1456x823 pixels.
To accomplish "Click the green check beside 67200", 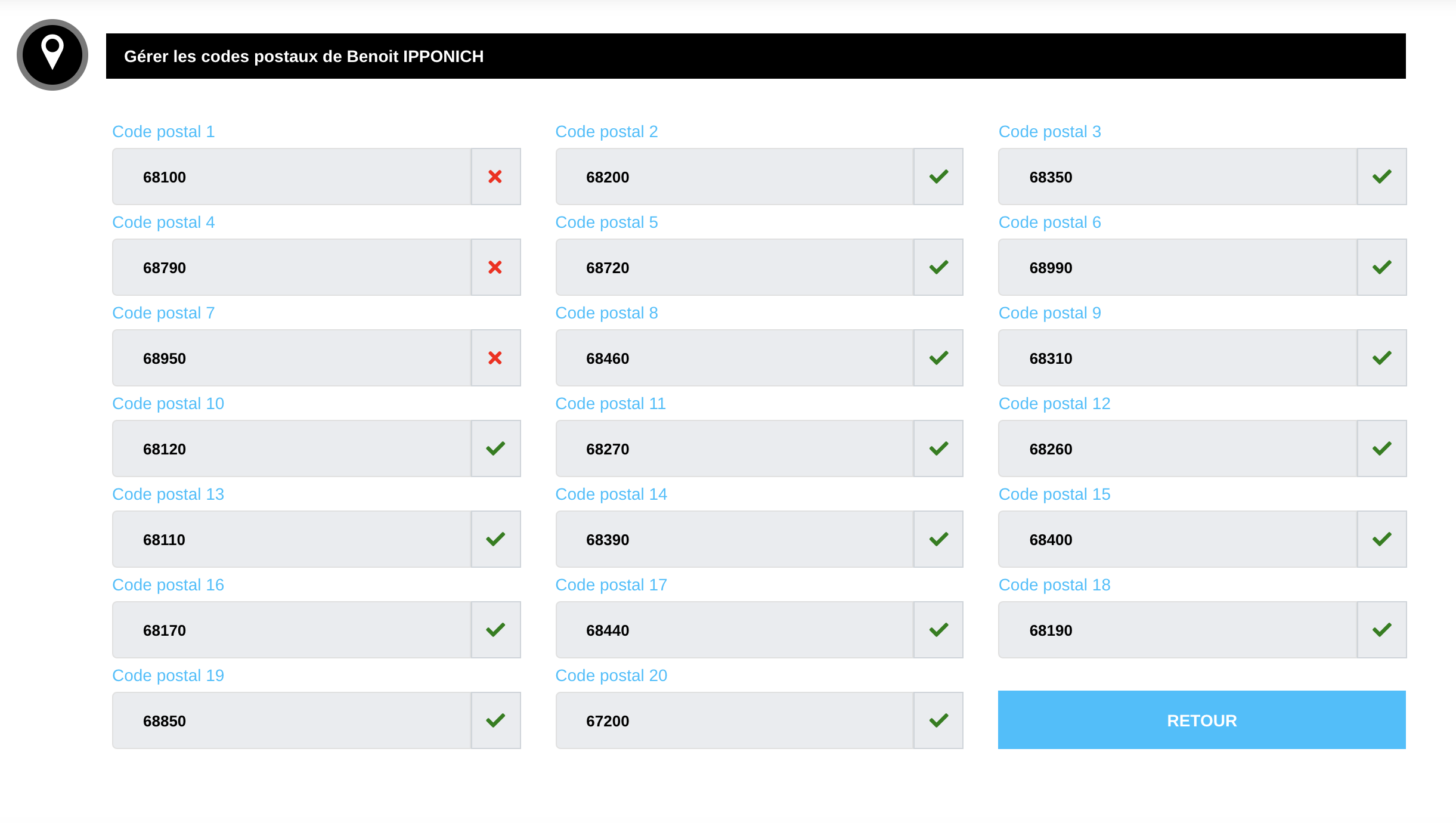I will (x=938, y=720).
